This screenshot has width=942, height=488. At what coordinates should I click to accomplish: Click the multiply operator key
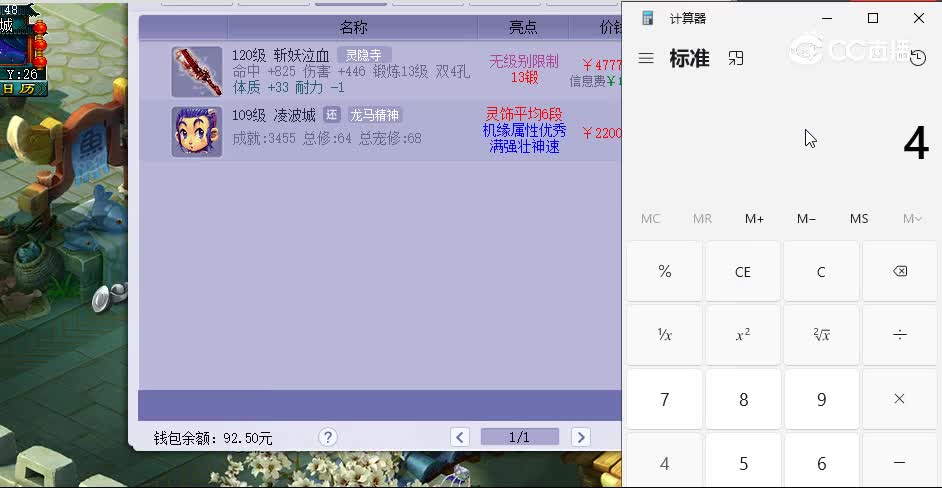(899, 399)
